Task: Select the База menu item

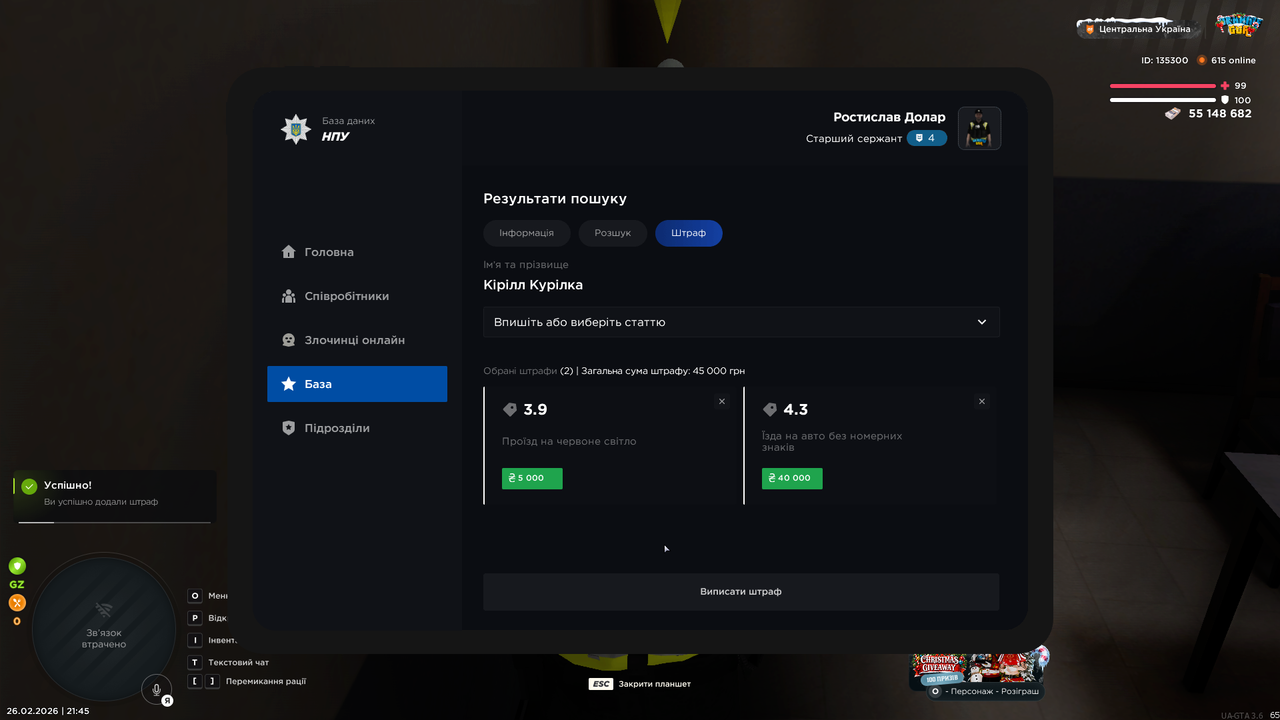Action: tap(357, 384)
